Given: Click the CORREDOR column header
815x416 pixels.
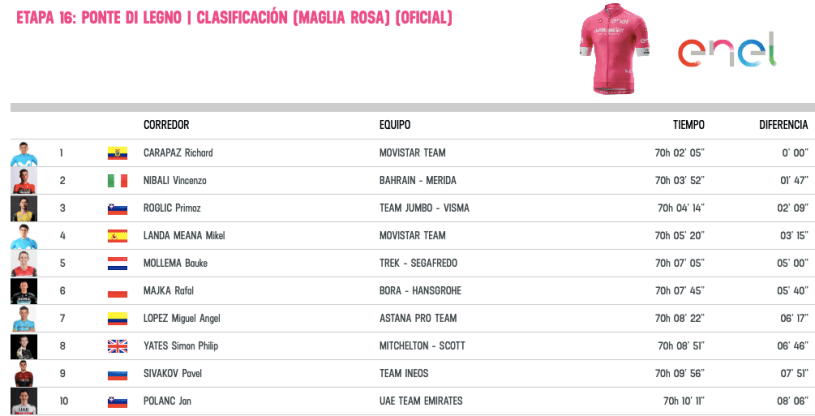Looking at the screenshot, I should [x=166, y=125].
